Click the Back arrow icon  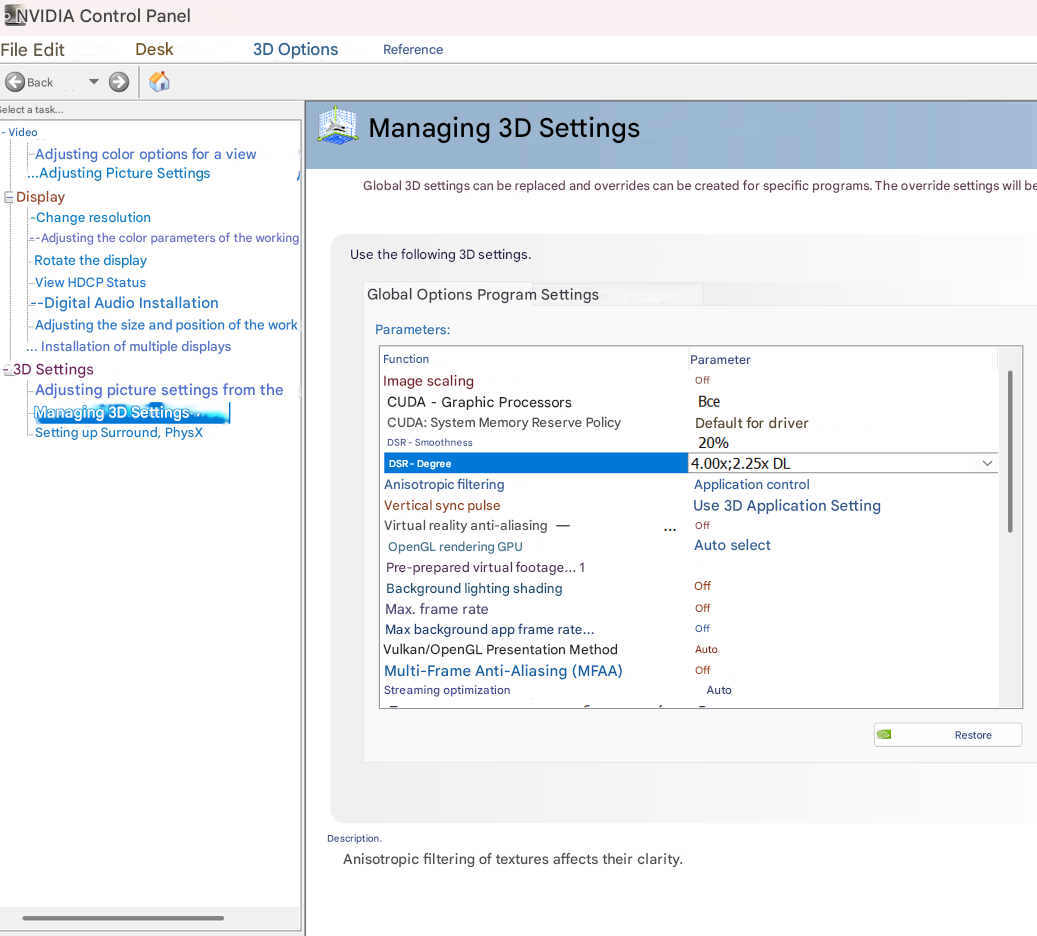[15, 82]
